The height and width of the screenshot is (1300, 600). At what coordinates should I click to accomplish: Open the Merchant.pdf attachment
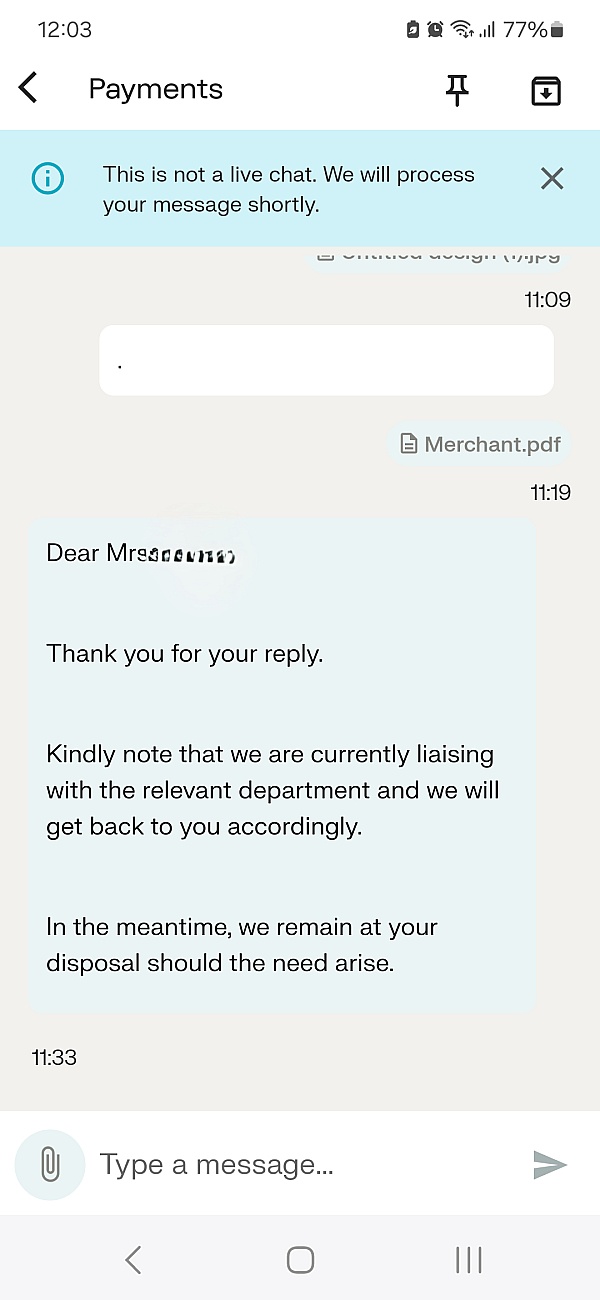480,444
